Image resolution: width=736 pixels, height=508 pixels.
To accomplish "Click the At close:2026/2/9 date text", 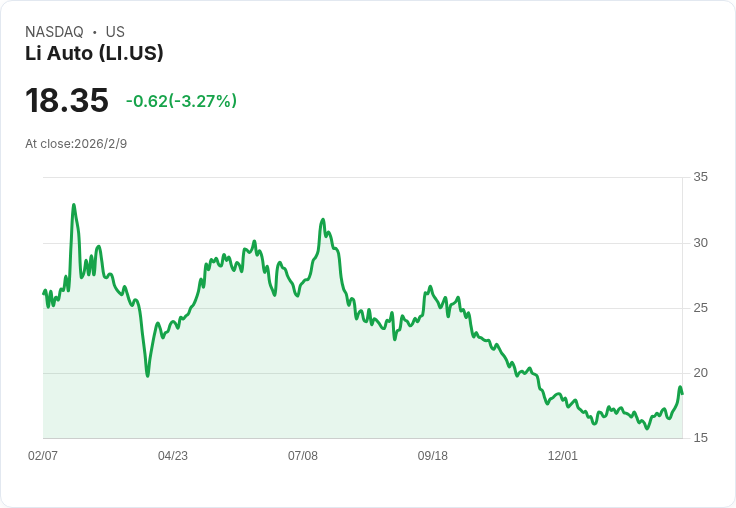I will [x=76, y=144].
